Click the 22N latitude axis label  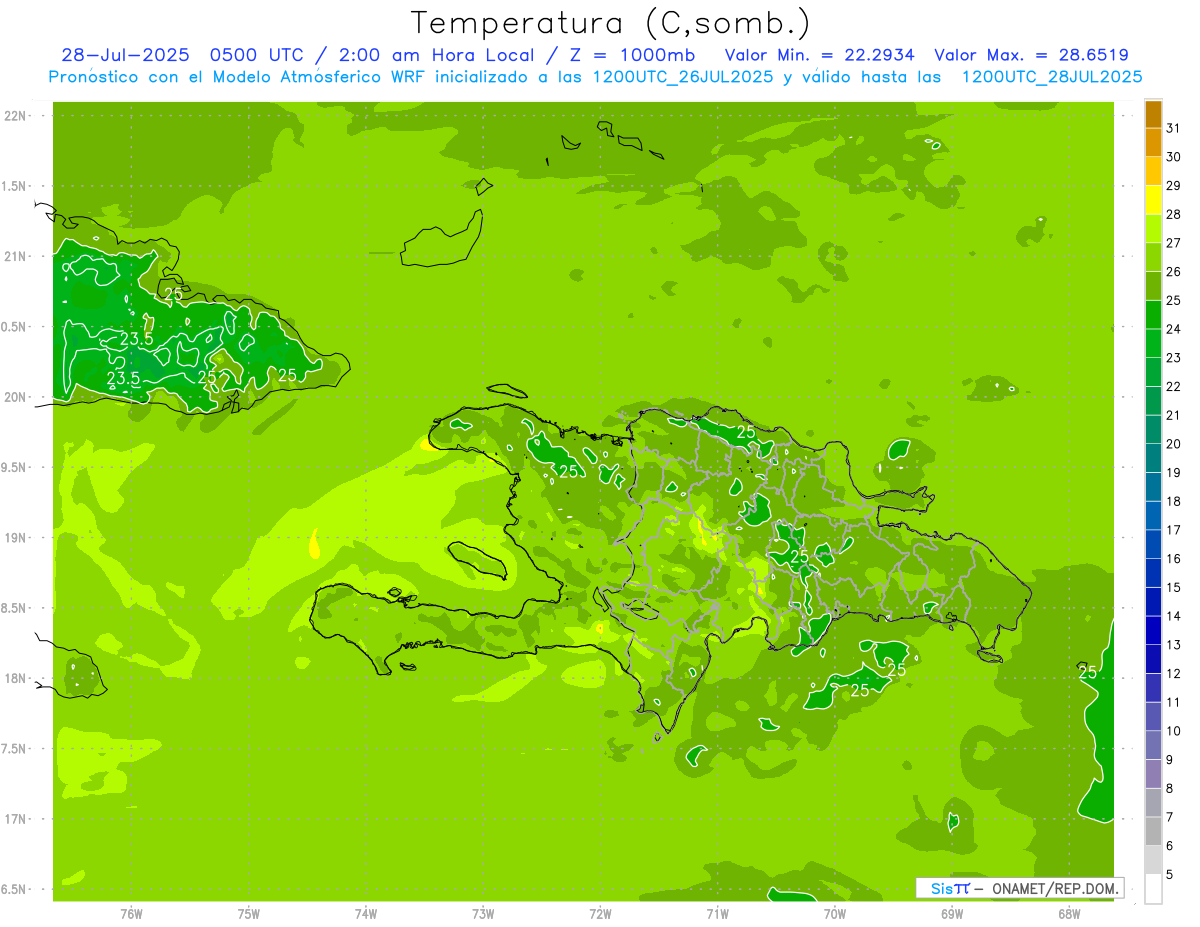[x=16, y=115]
